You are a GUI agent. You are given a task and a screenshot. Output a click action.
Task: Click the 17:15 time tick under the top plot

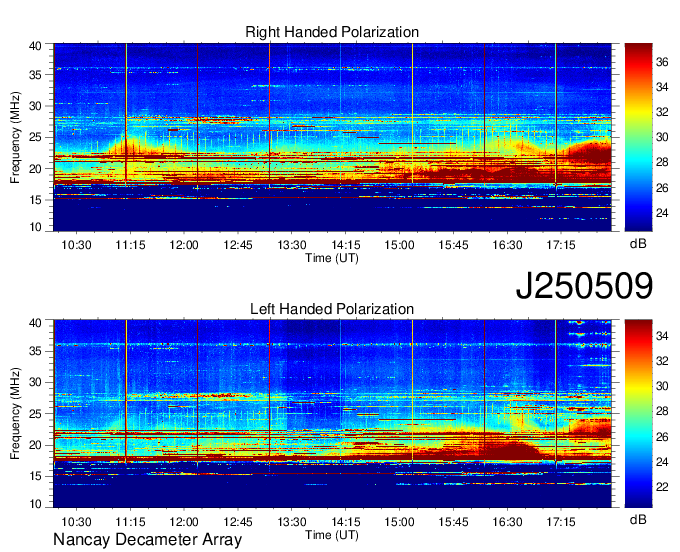click(561, 245)
